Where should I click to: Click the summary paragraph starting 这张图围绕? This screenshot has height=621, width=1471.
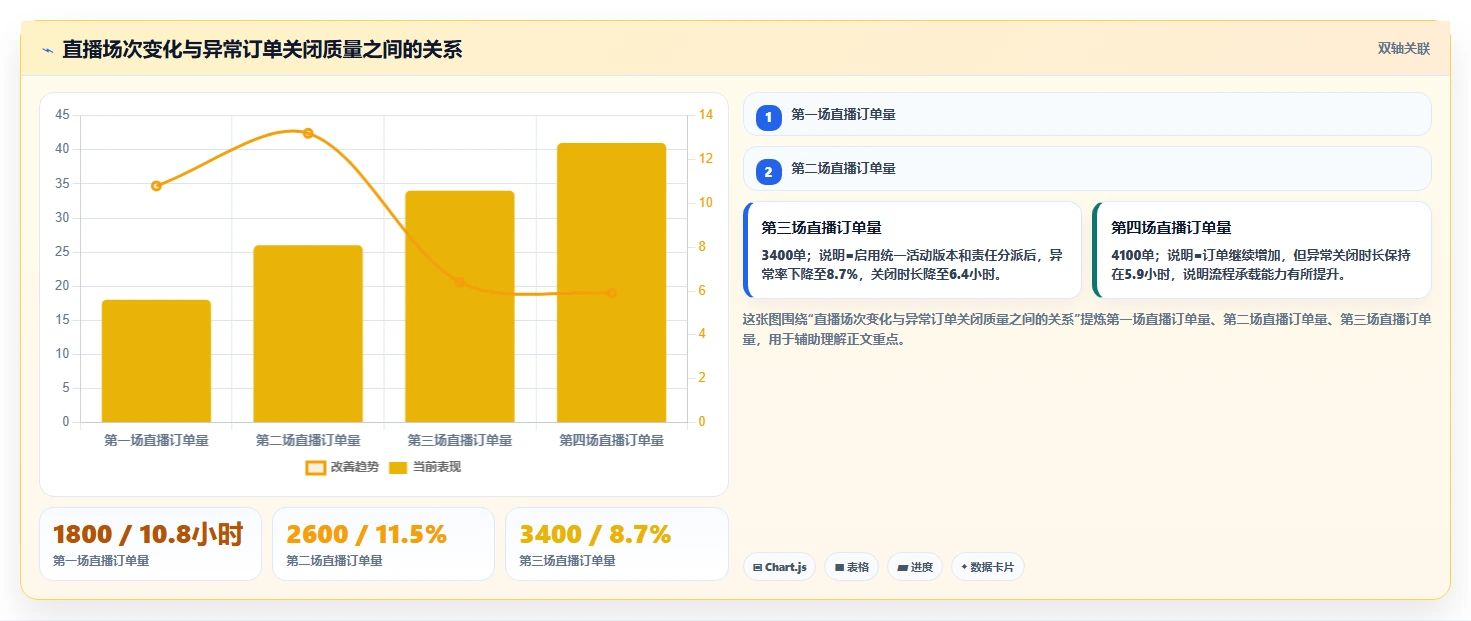1087,329
